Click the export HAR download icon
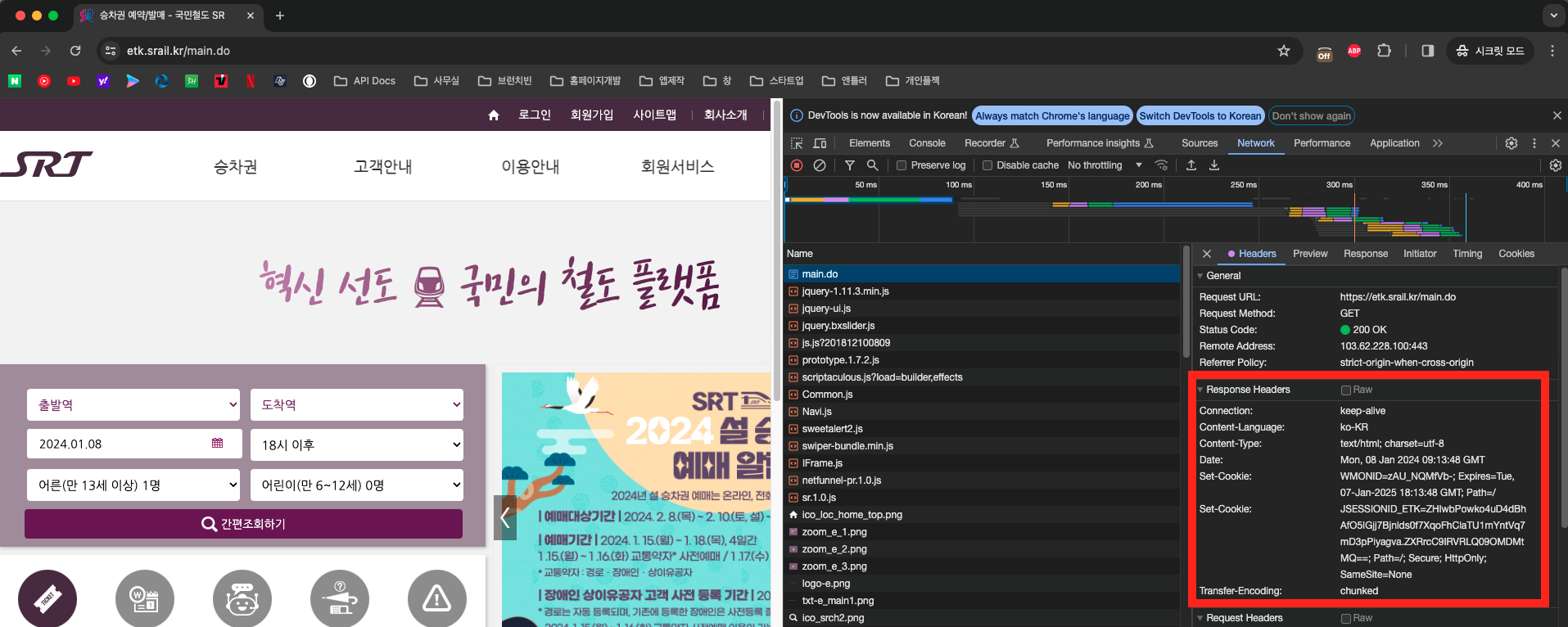 1214,165
